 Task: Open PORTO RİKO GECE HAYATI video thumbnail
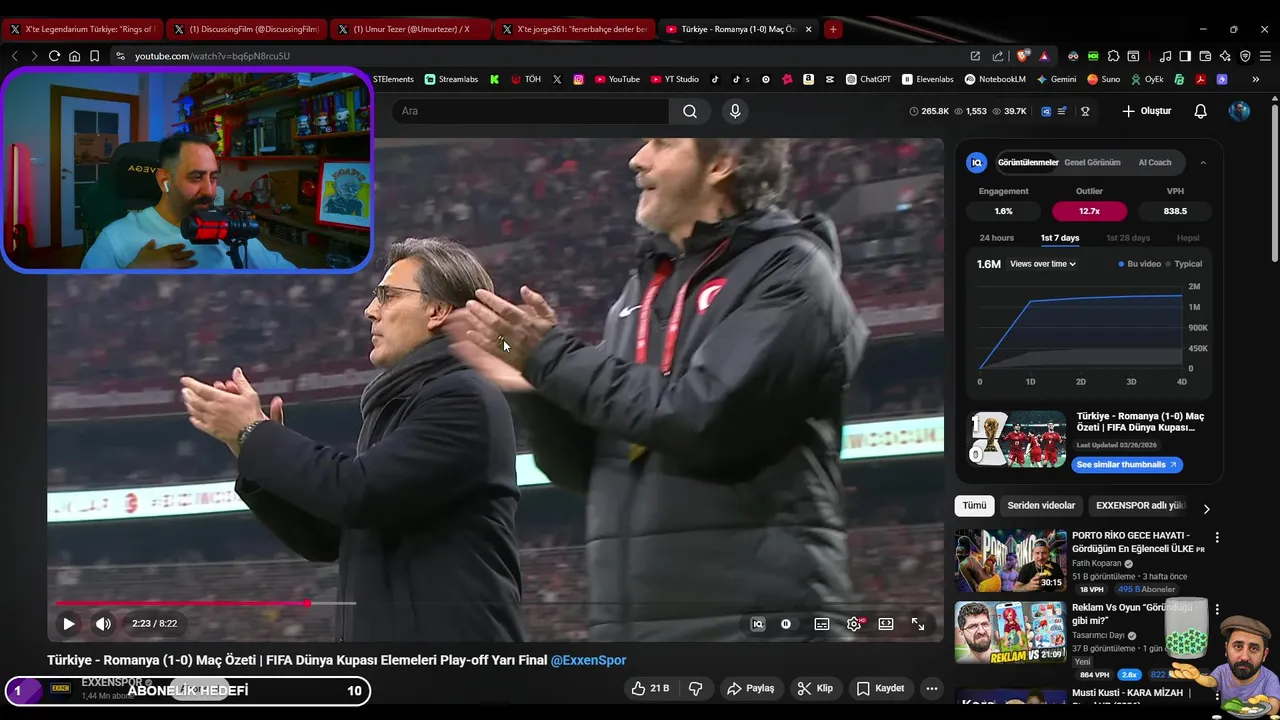pyautogui.click(x=1010, y=561)
